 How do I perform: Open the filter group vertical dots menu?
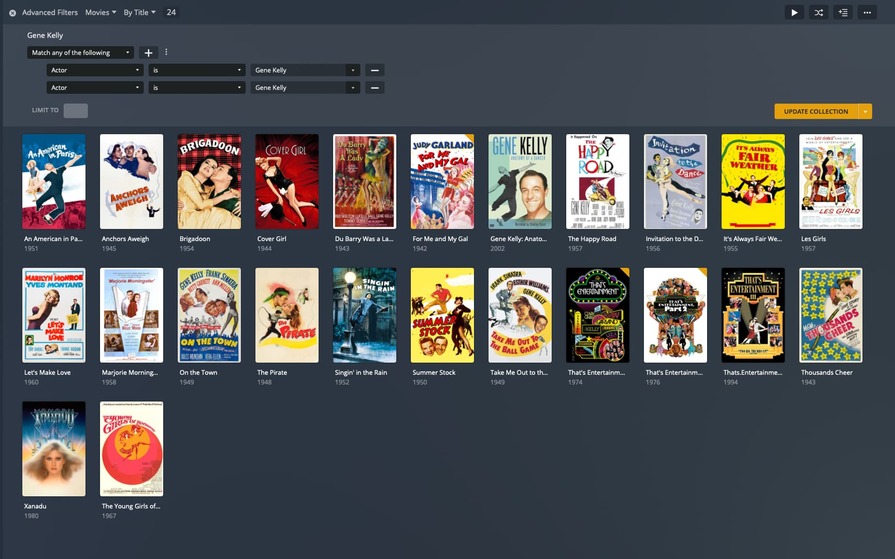pos(166,52)
